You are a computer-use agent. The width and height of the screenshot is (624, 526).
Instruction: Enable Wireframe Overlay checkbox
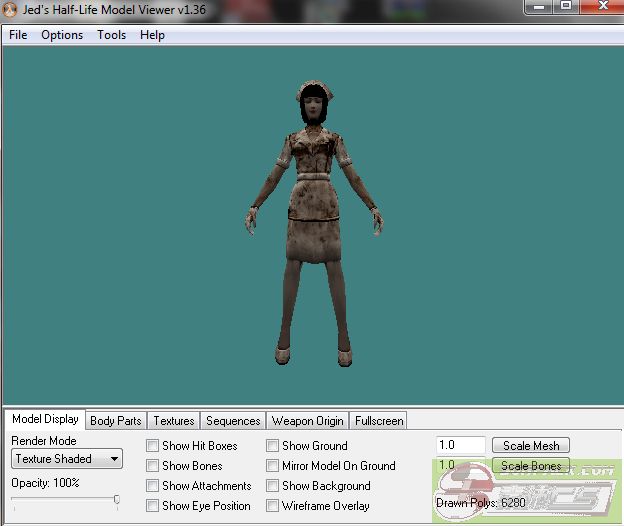tap(273, 506)
